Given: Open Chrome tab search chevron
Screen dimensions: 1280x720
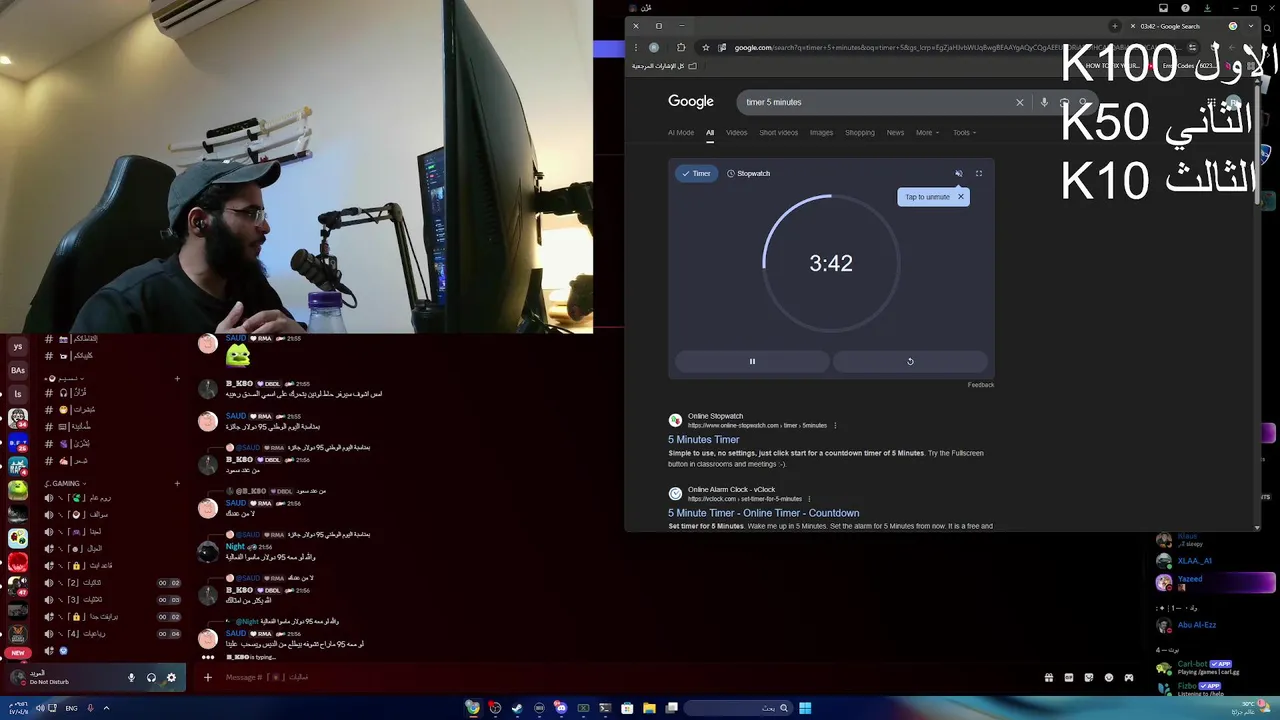Looking at the screenshot, I should click(1251, 26).
